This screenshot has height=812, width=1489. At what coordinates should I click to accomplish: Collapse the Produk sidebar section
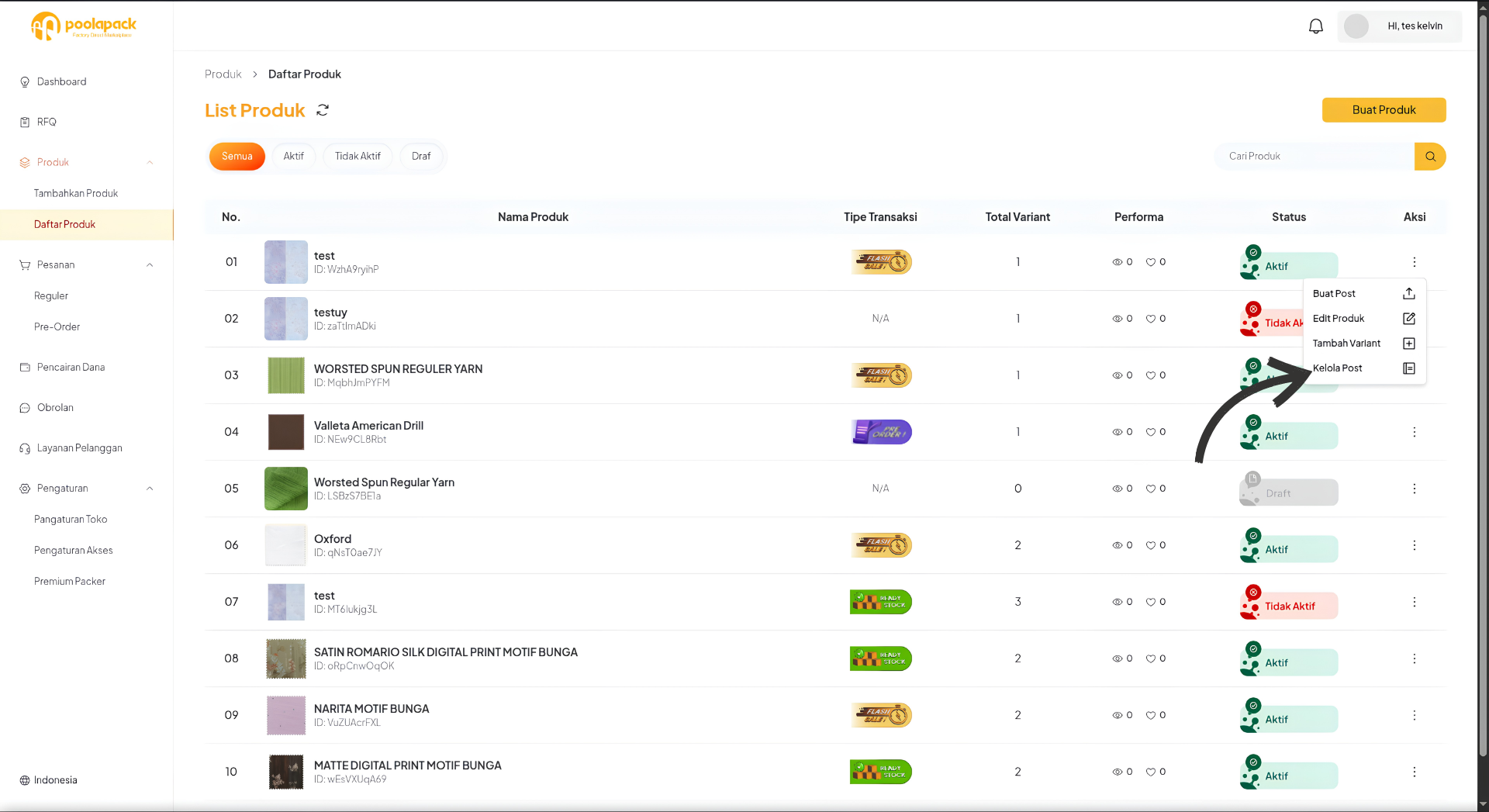150,162
